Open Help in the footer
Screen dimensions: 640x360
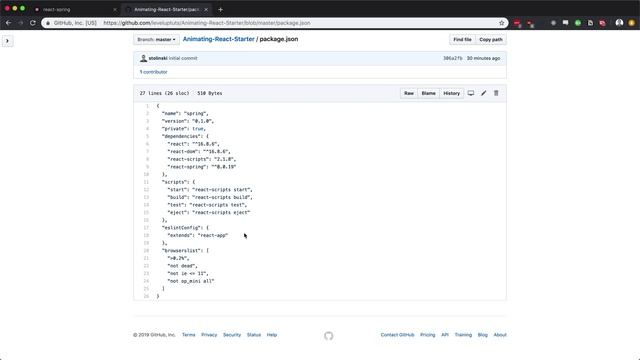point(272,335)
